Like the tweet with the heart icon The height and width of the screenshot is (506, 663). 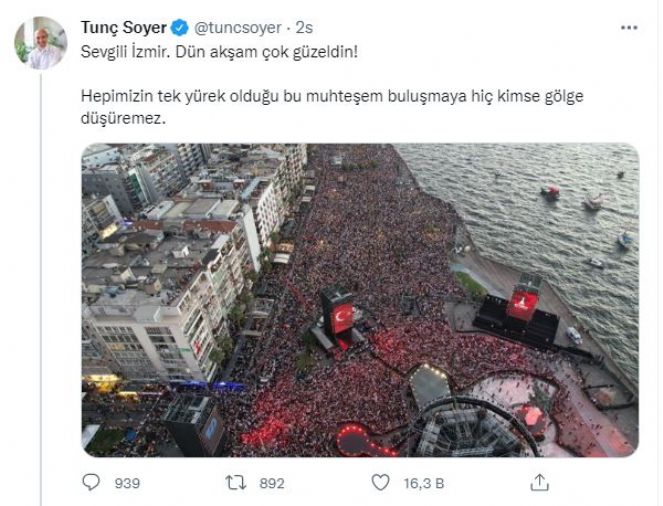pyautogui.click(x=380, y=482)
